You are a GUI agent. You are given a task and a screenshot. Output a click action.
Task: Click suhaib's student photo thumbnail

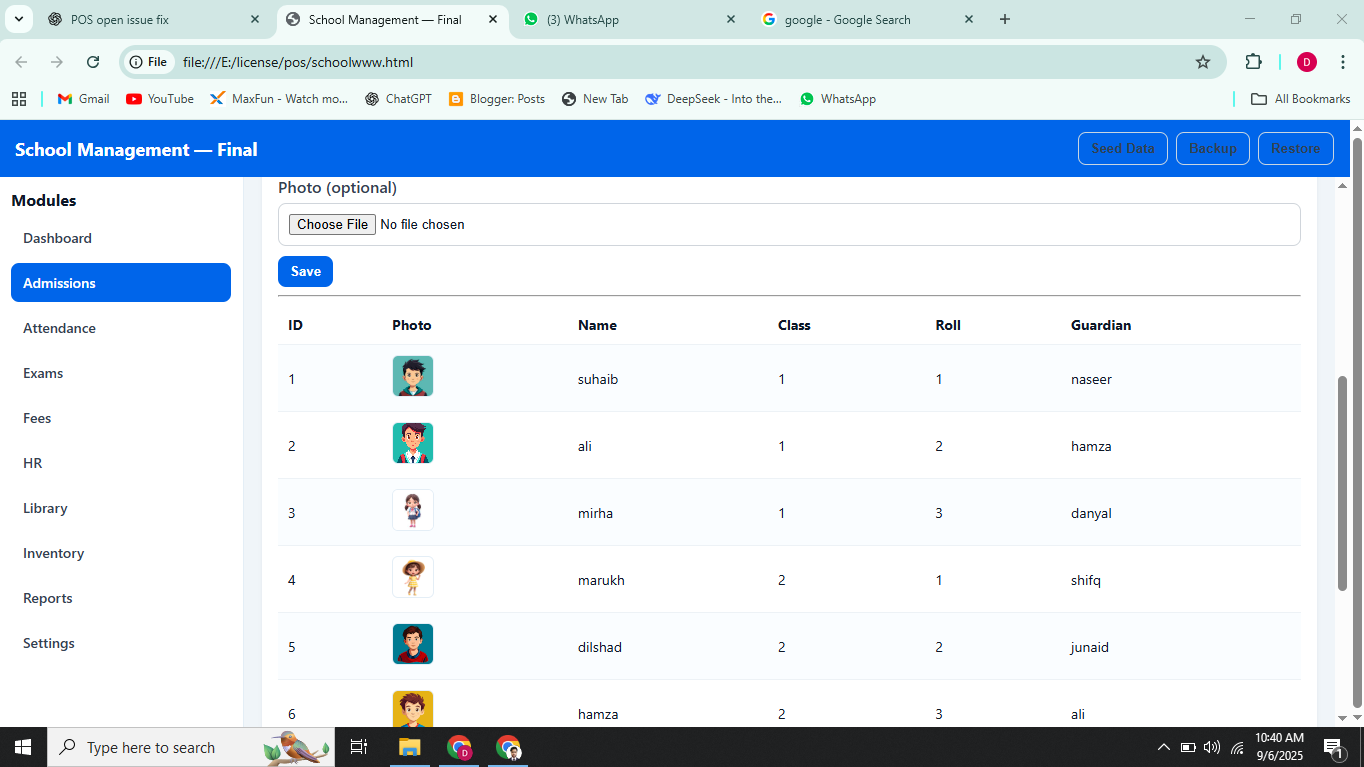click(413, 377)
